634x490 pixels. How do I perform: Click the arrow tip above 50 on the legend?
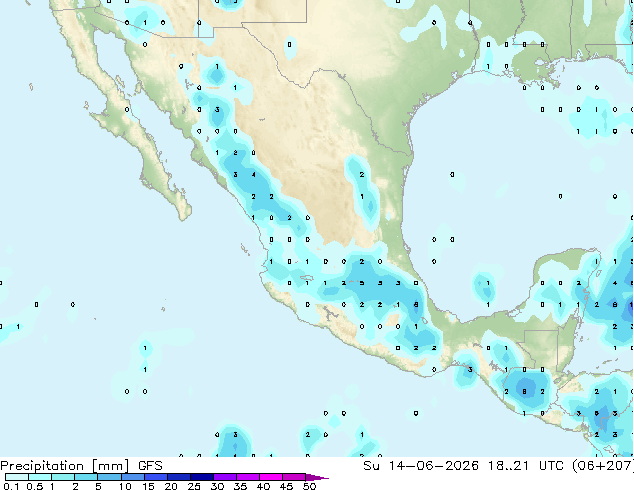(x=317, y=477)
